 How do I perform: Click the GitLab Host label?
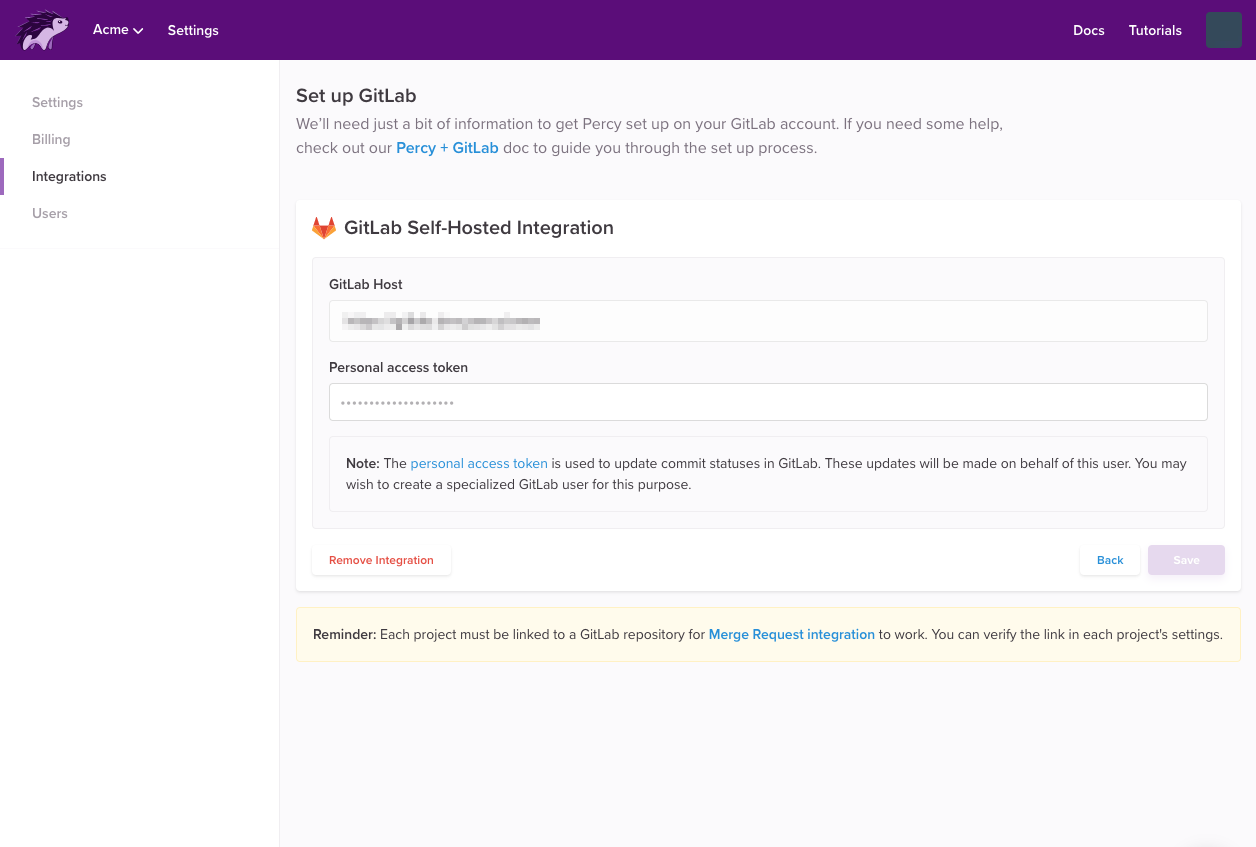366,284
